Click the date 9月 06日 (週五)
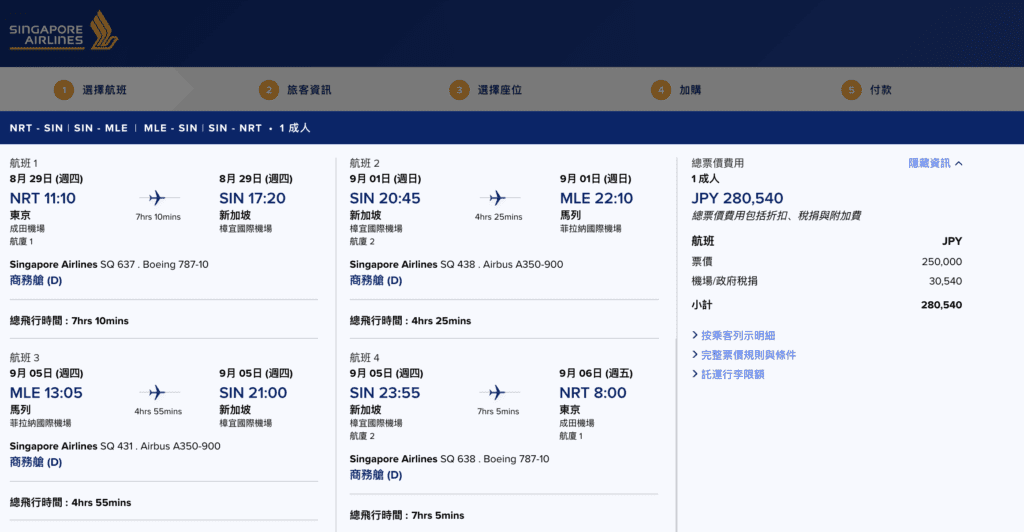Viewport: 1024px width, 532px height. (x=596, y=373)
